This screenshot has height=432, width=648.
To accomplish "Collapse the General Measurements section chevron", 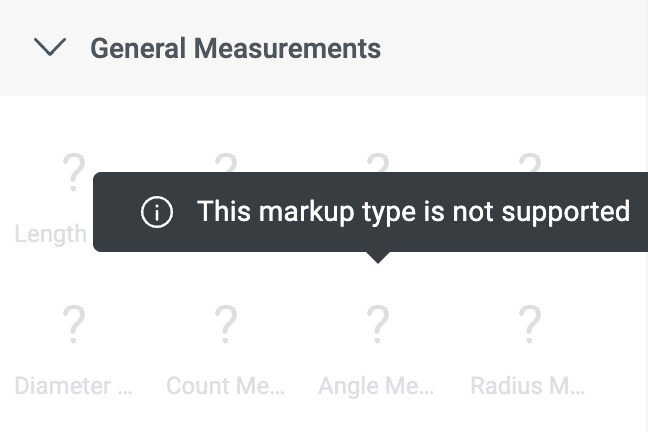I will [49, 47].
